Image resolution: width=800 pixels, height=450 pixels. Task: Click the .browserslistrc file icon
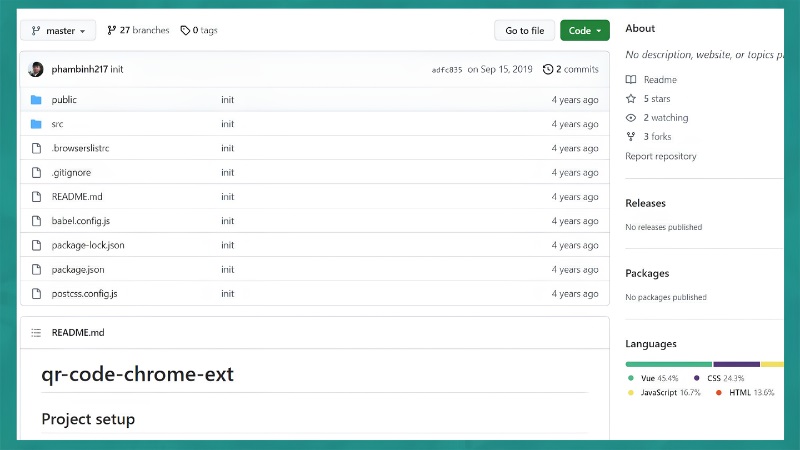(x=36, y=148)
